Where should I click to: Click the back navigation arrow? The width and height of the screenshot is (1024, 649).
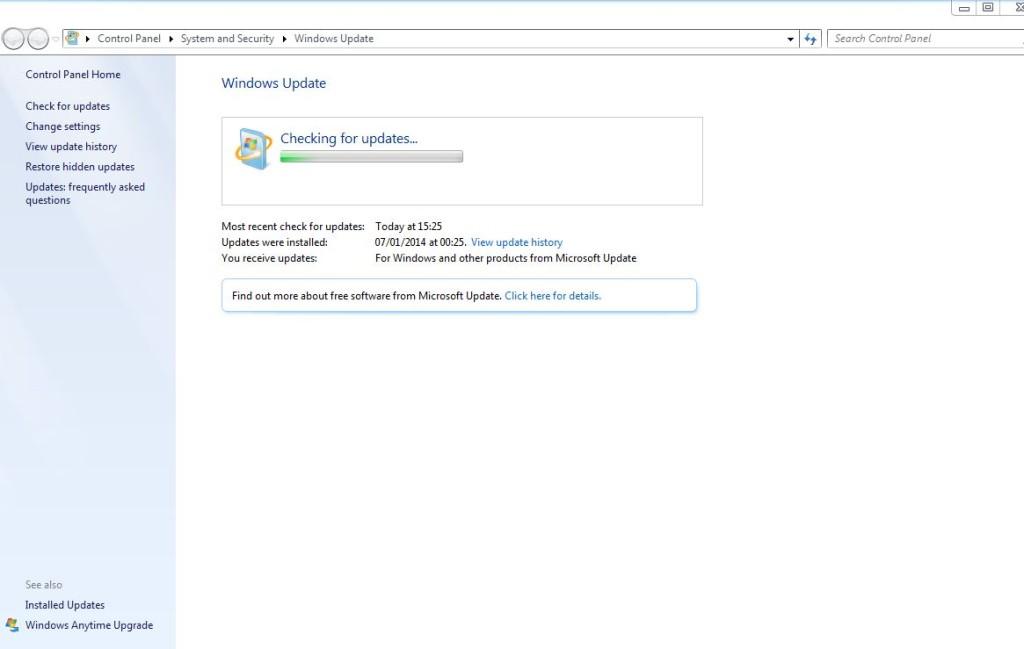[12, 38]
